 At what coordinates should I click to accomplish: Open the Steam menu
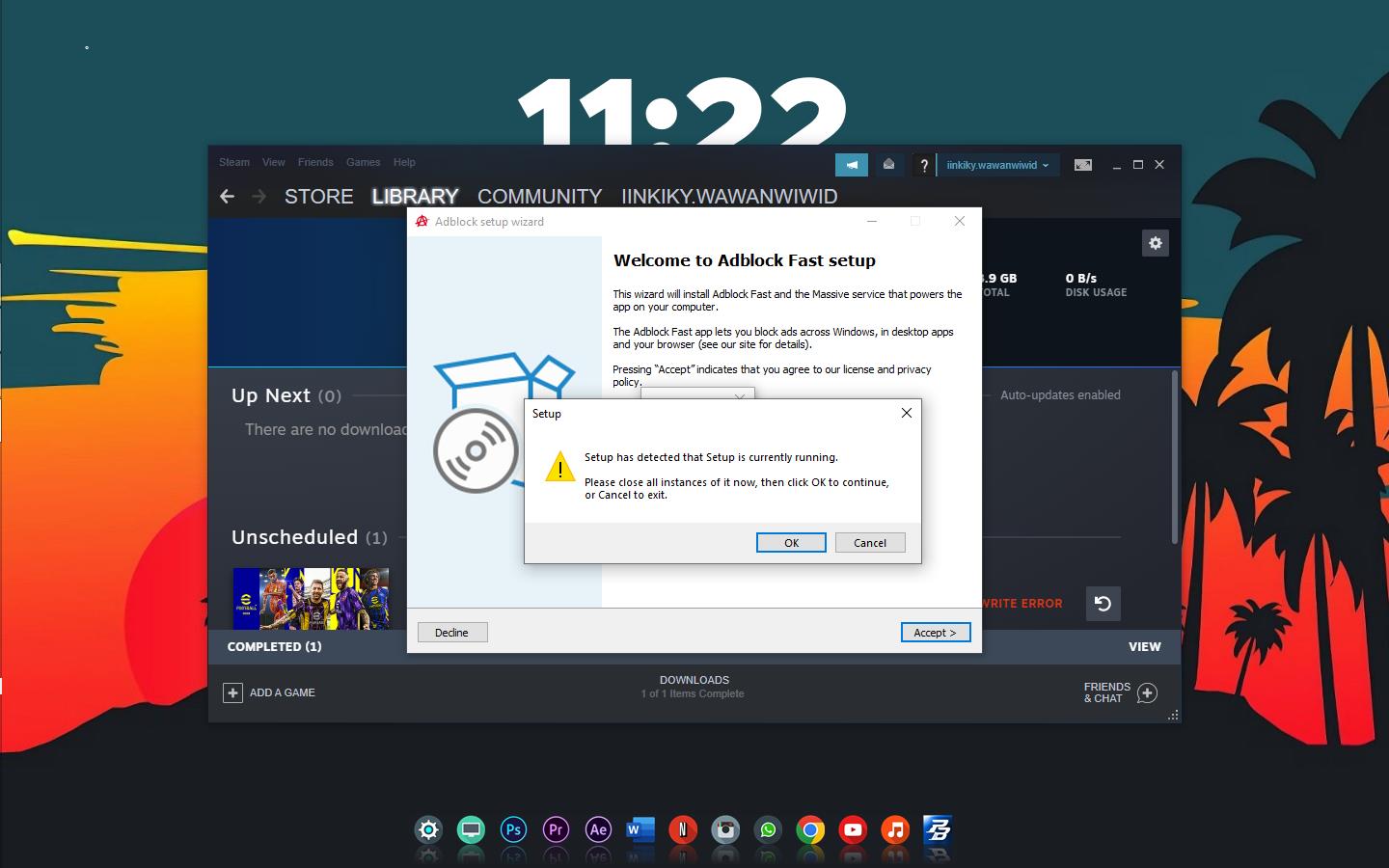coord(233,162)
